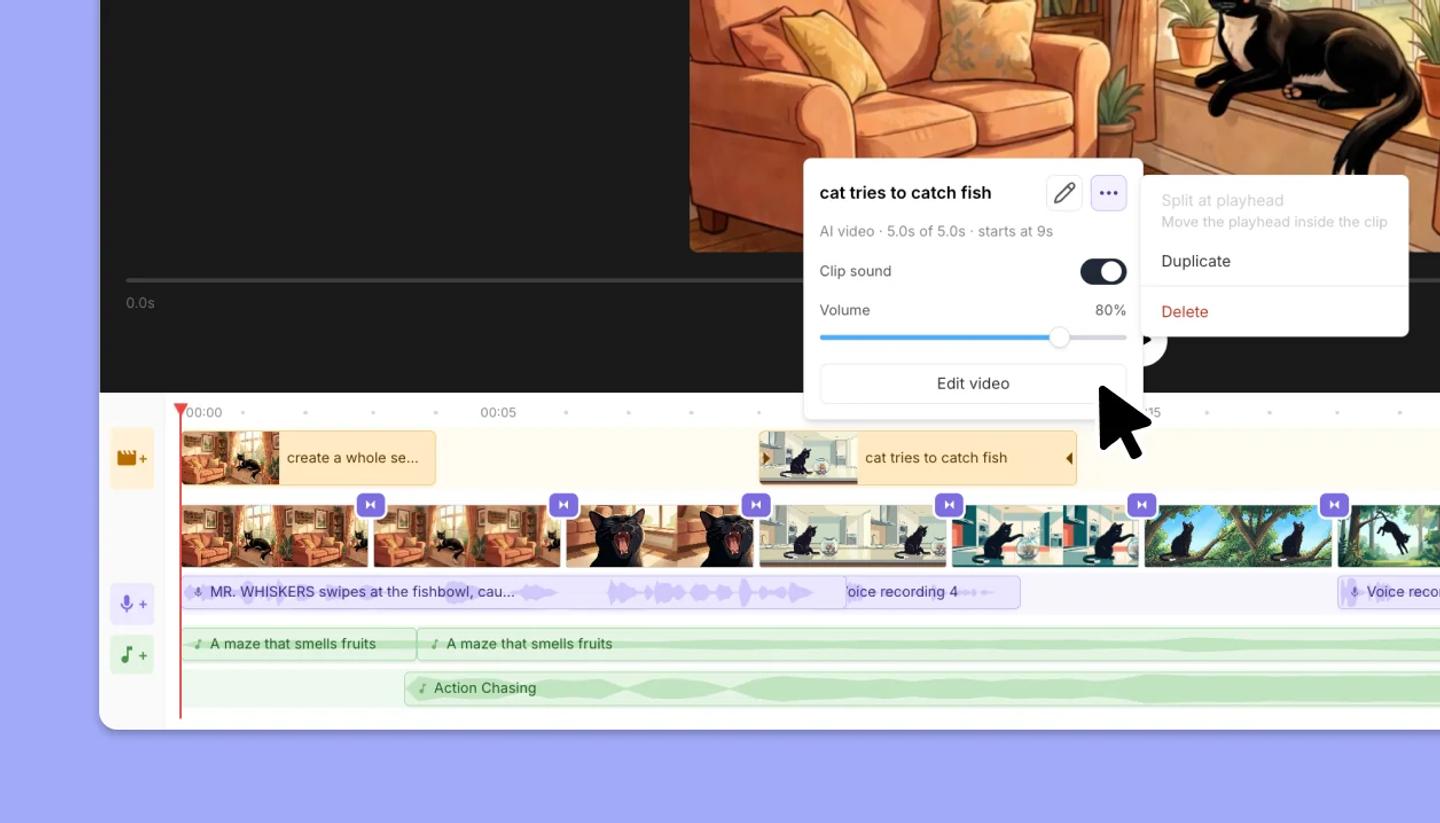1440x823 pixels.
Task: Click the transition icon before the jumping cat scene
Action: (1335, 505)
